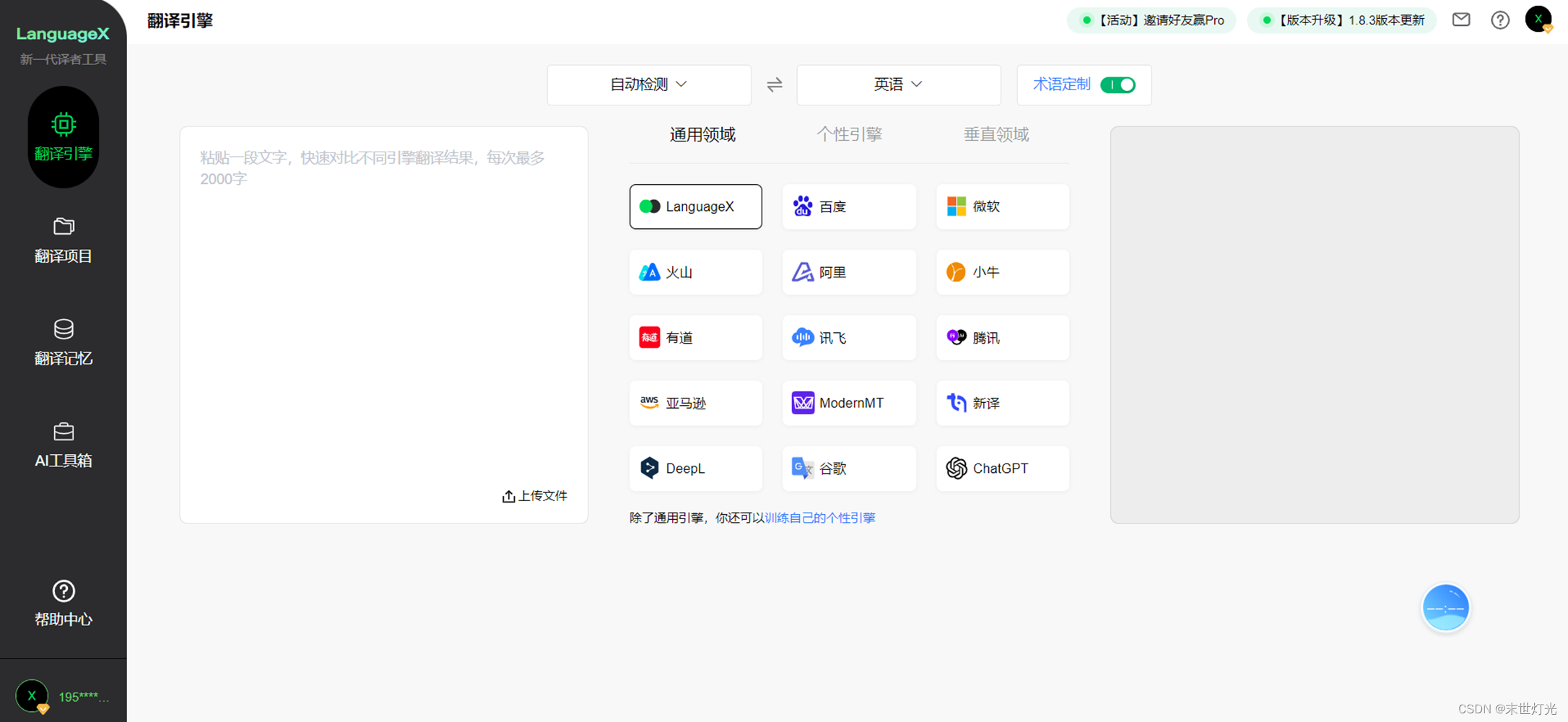The height and width of the screenshot is (722, 1568).
Task: Open the AI工具箱 toolbox
Action: 64,445
